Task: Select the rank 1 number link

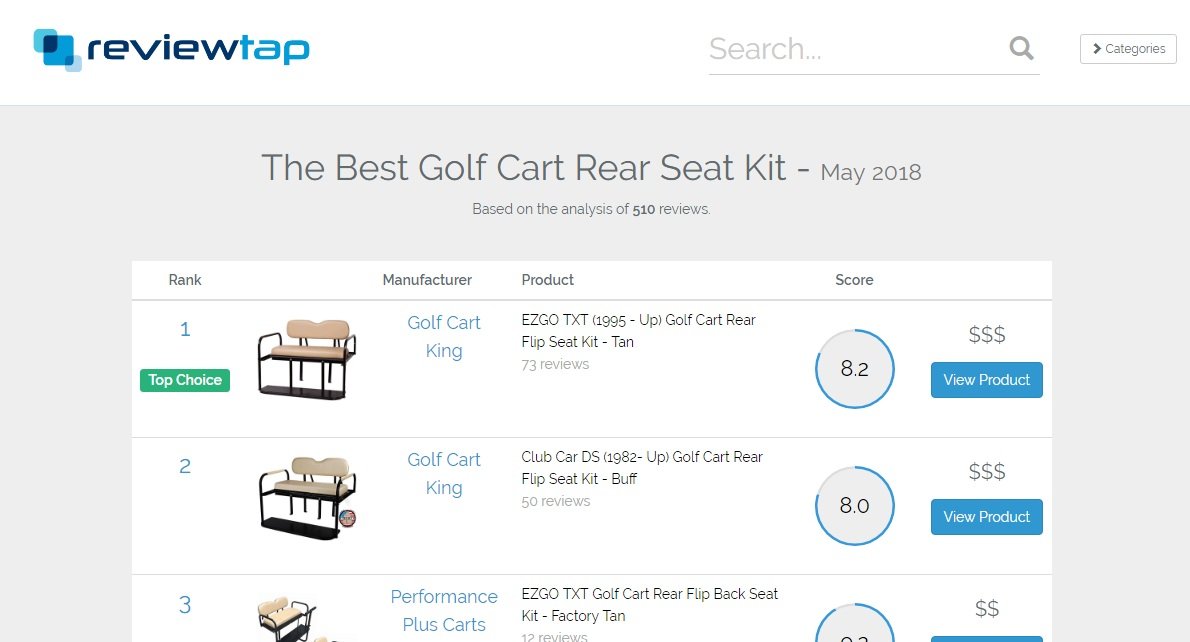Action: pos(184,329)
